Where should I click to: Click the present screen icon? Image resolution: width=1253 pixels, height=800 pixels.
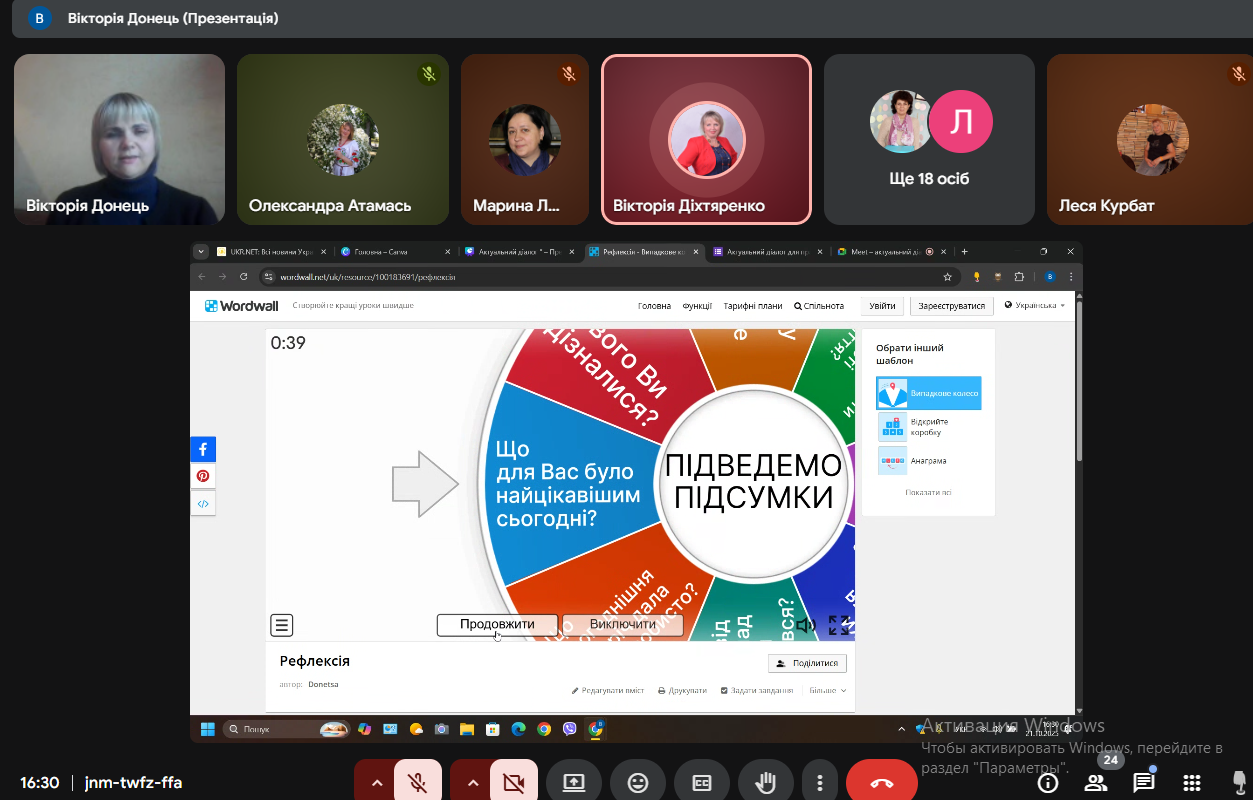click(574, 783)
